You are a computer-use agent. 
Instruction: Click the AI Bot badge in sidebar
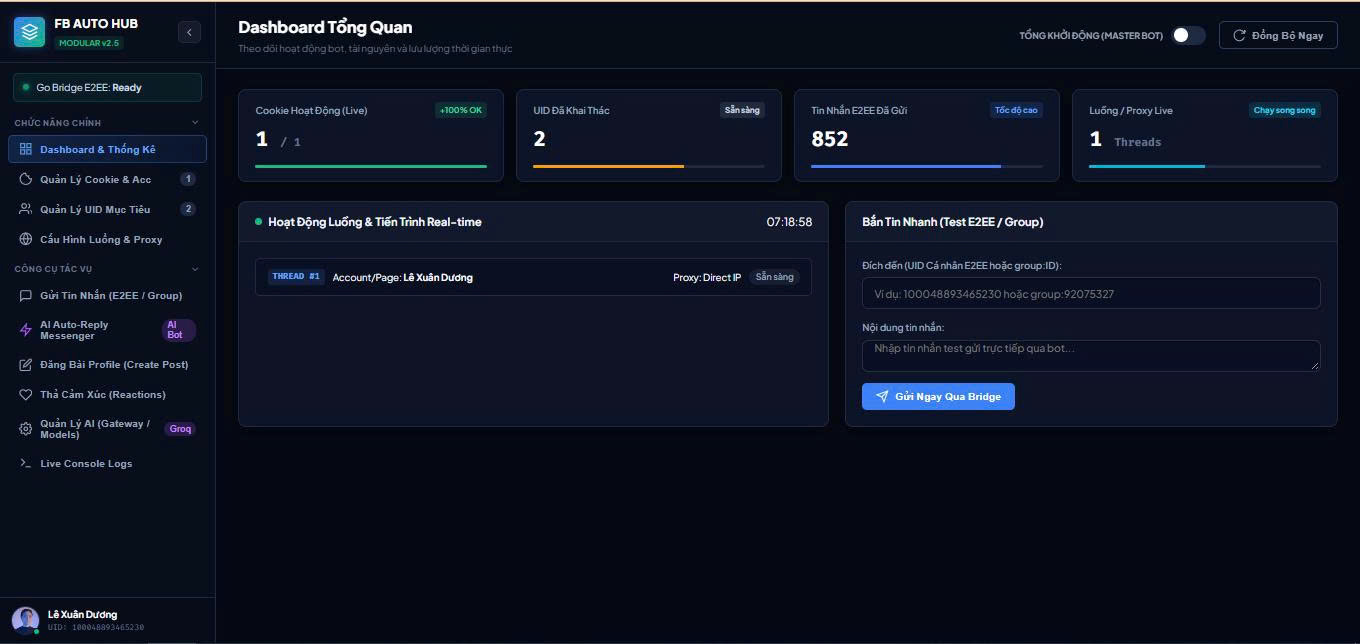pyautogui.click(x=178, y=330)
